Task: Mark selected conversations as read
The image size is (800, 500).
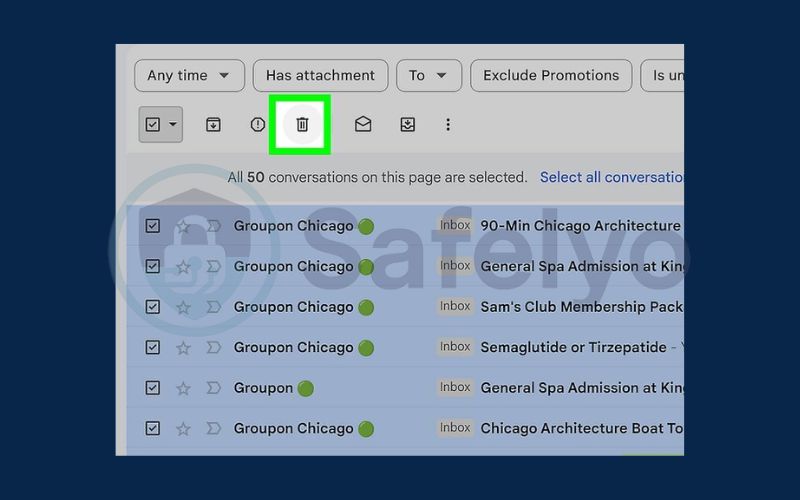Action: point(363,125)
